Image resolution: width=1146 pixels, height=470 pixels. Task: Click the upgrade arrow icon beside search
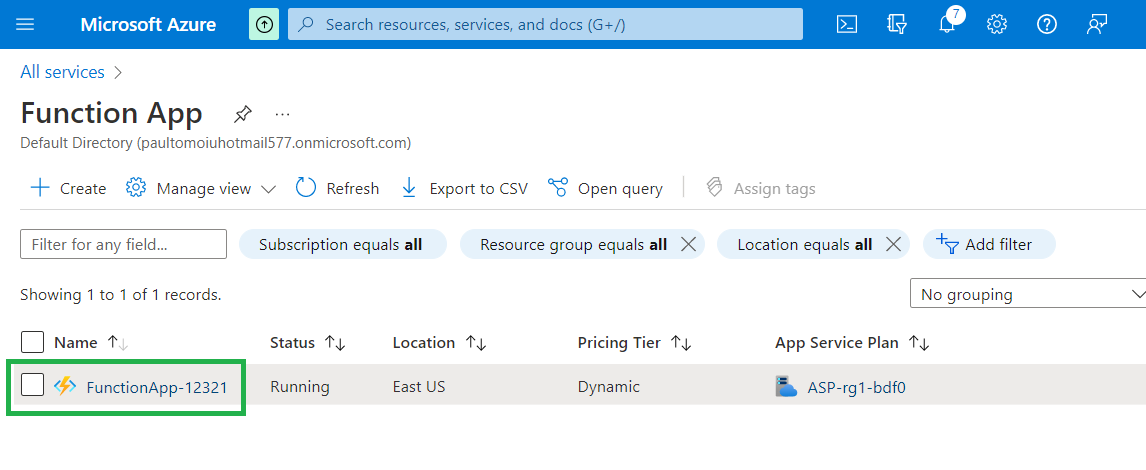tap(264, 24)
